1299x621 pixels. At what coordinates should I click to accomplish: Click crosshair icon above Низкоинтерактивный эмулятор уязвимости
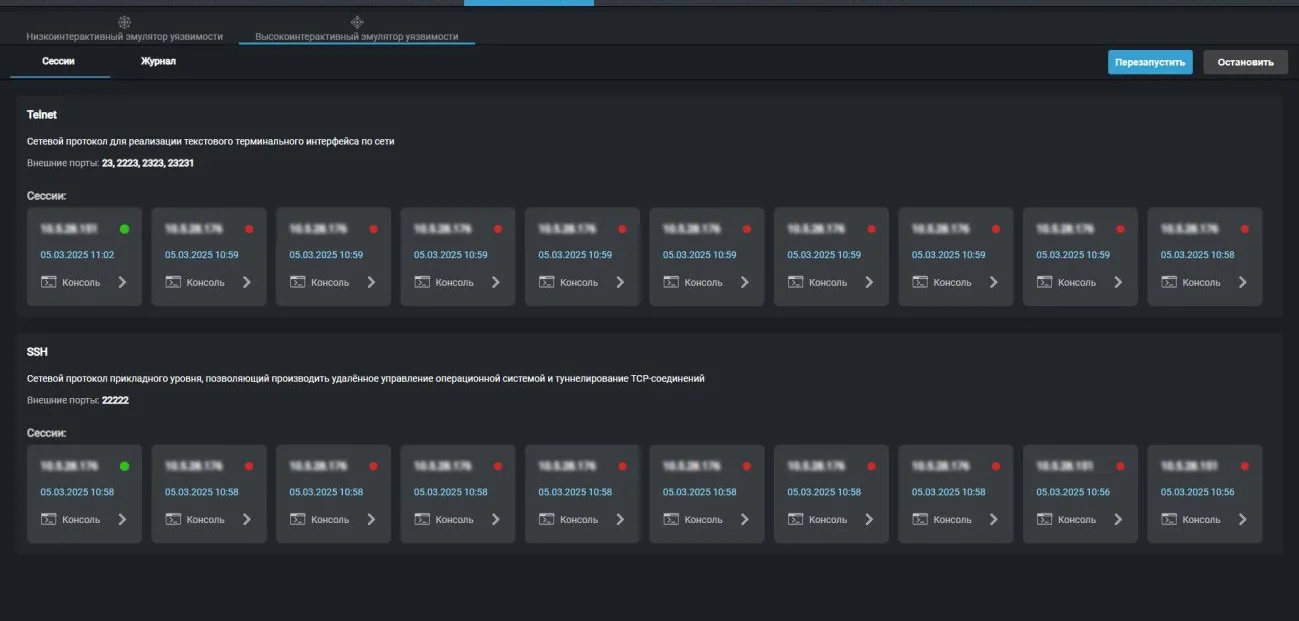coord(124,21)
